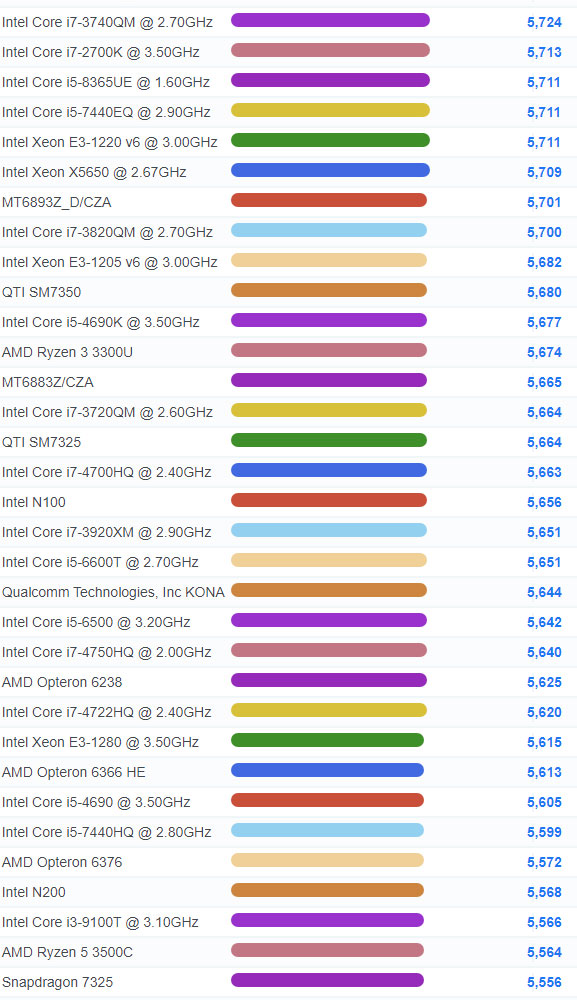
Task: Click the 5,663 score value
Action: click(544, 472)
